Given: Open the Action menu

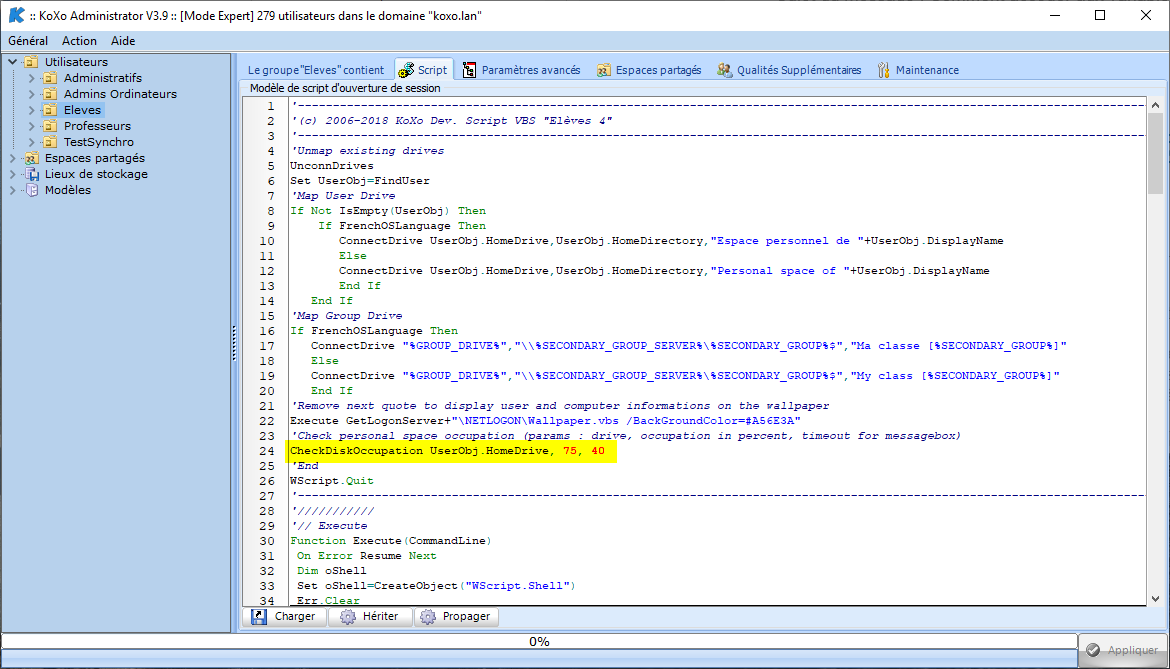Looking at the screenshot, I should click(x=79, y=41).
